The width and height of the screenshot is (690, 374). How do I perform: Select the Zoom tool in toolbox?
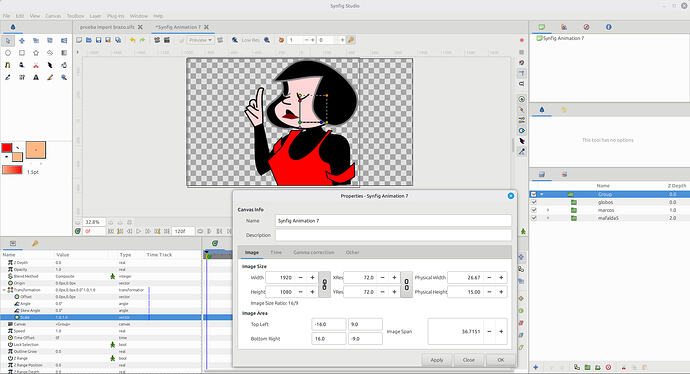click(64, 77)
